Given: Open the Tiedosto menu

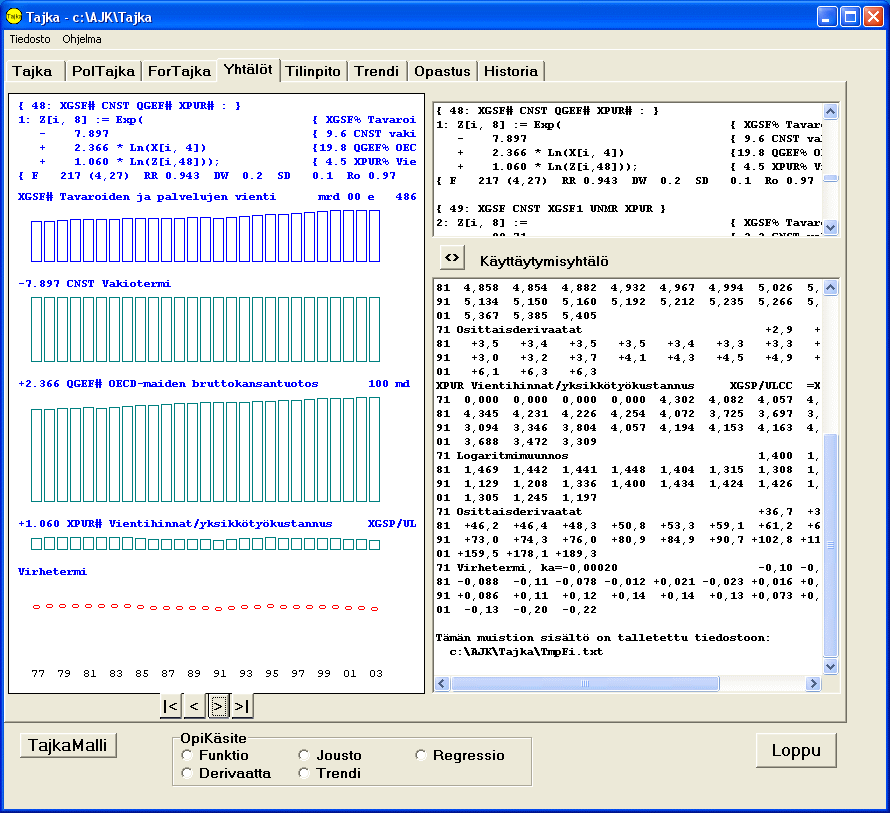Looking at the screenshot, I should (x=30, y=39).
